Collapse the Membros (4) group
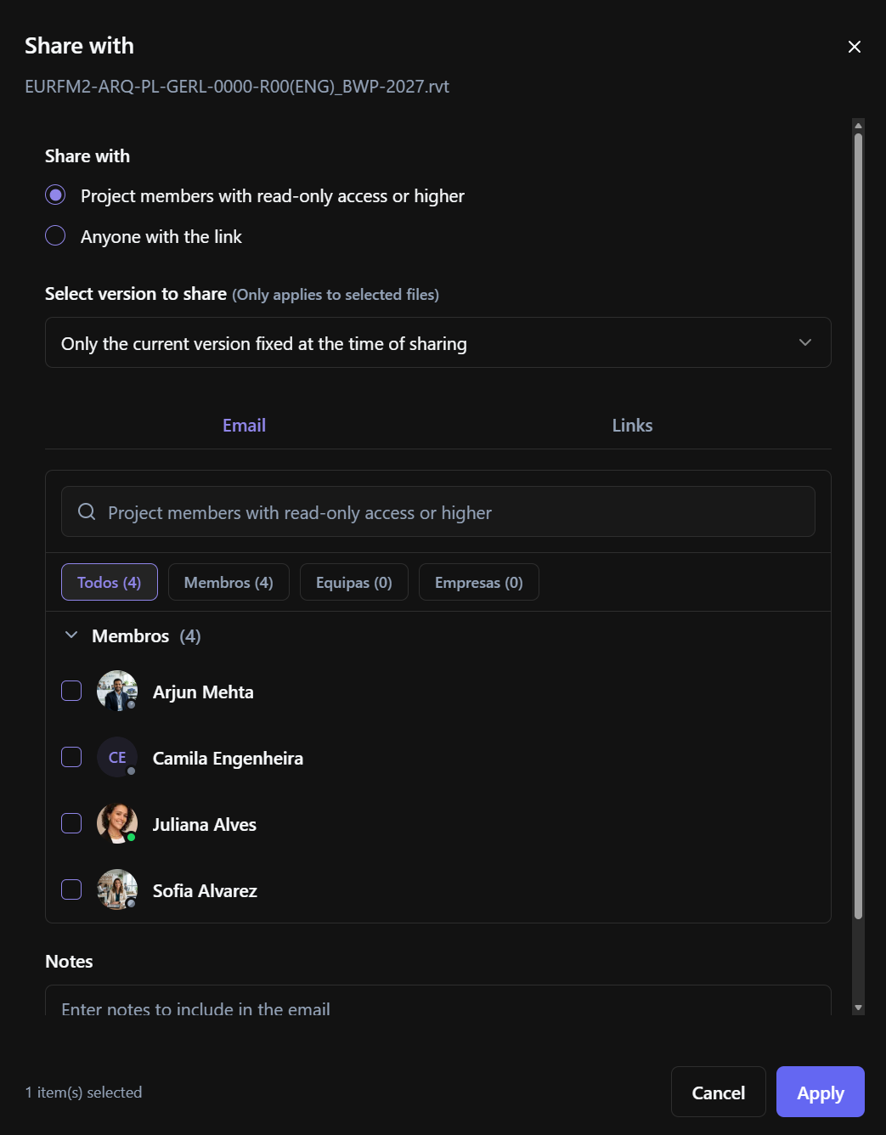This screenshot has width=886, height=1135. point(71,636)
